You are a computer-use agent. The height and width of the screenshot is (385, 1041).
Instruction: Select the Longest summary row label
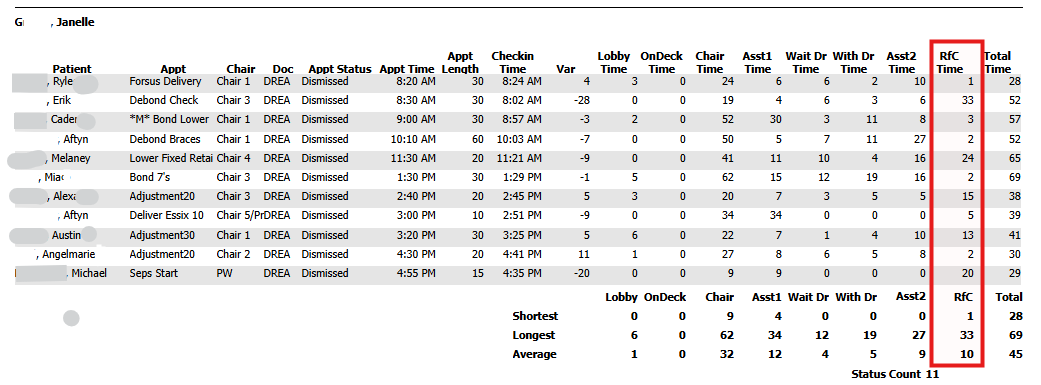(534, 335)
